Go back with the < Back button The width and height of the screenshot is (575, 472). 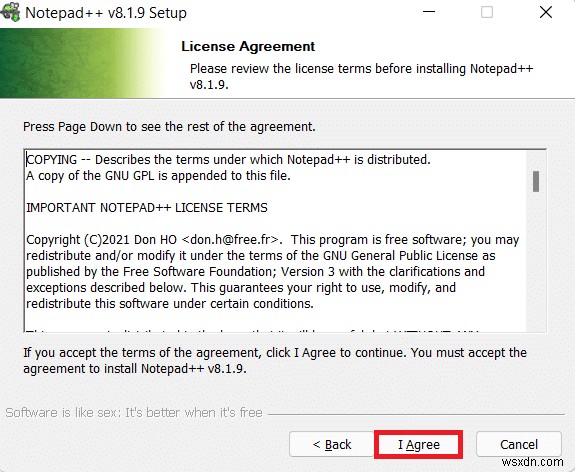(332, 444)
